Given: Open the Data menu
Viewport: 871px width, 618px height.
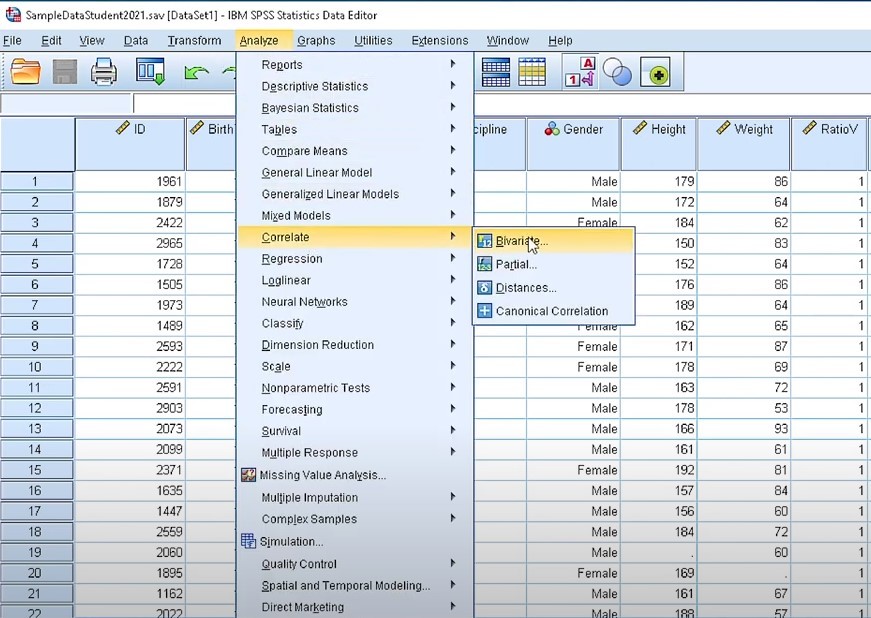Looking at the screenshot, I should point(136,41).
